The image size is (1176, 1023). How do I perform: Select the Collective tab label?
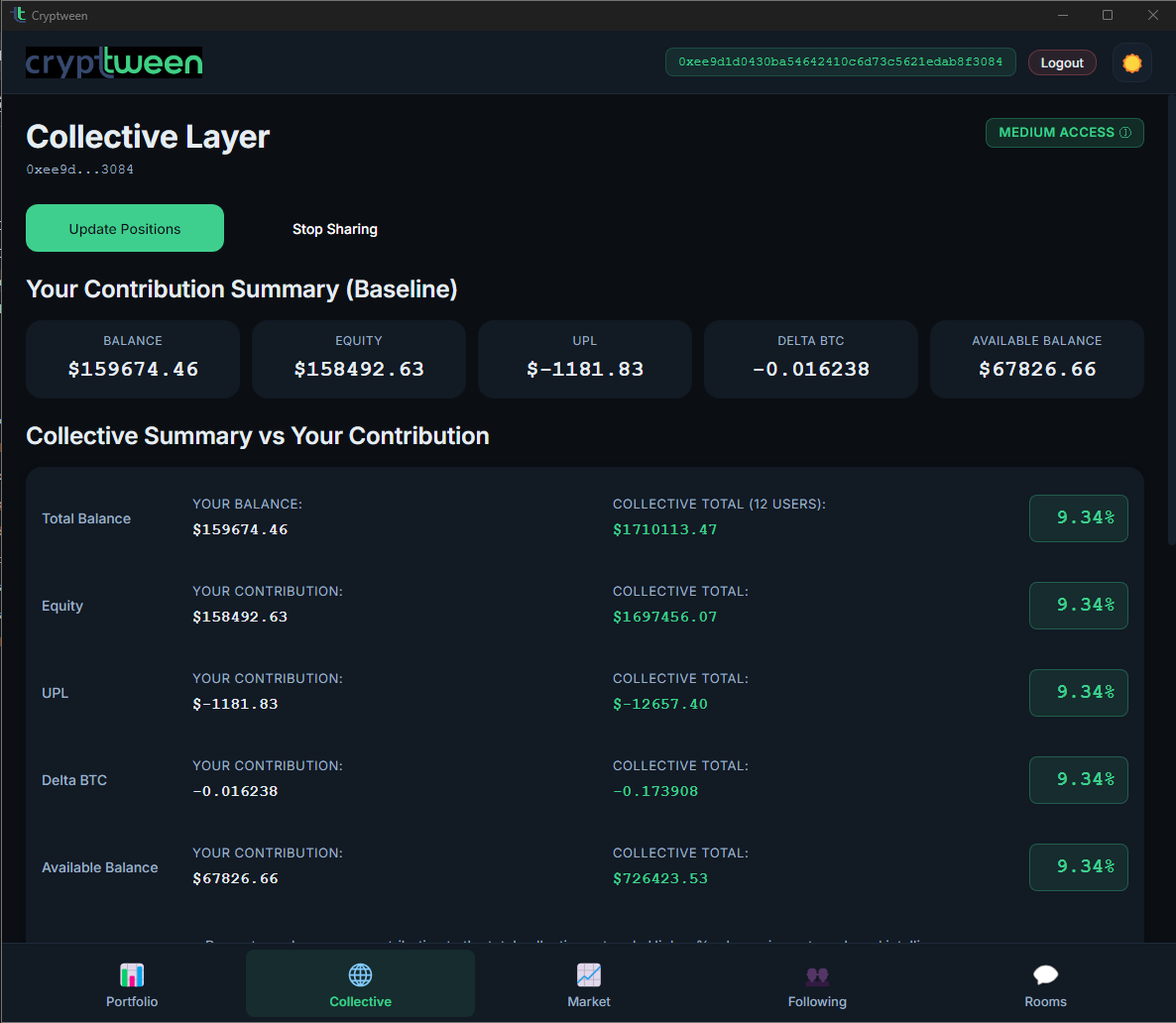(360, 1001)
